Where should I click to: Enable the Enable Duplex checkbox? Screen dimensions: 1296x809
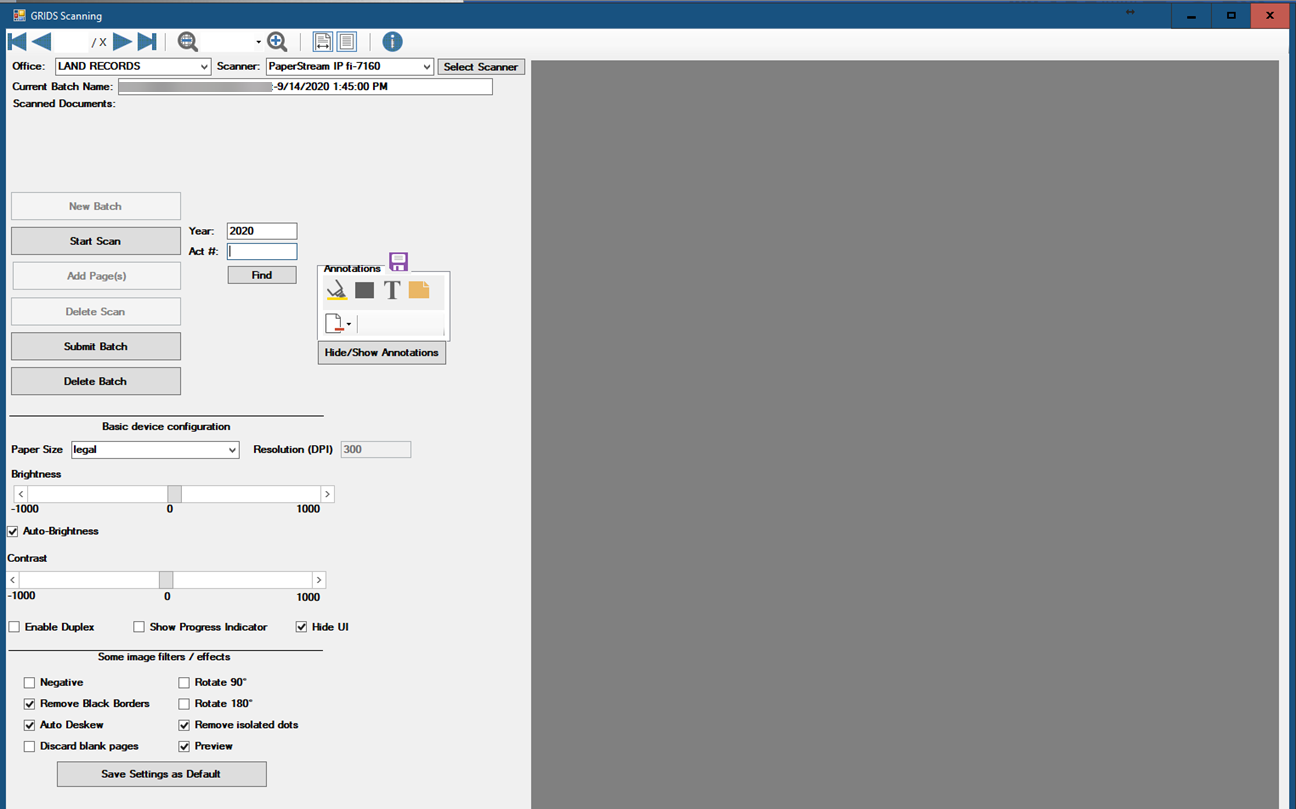[x=14, y=627]
